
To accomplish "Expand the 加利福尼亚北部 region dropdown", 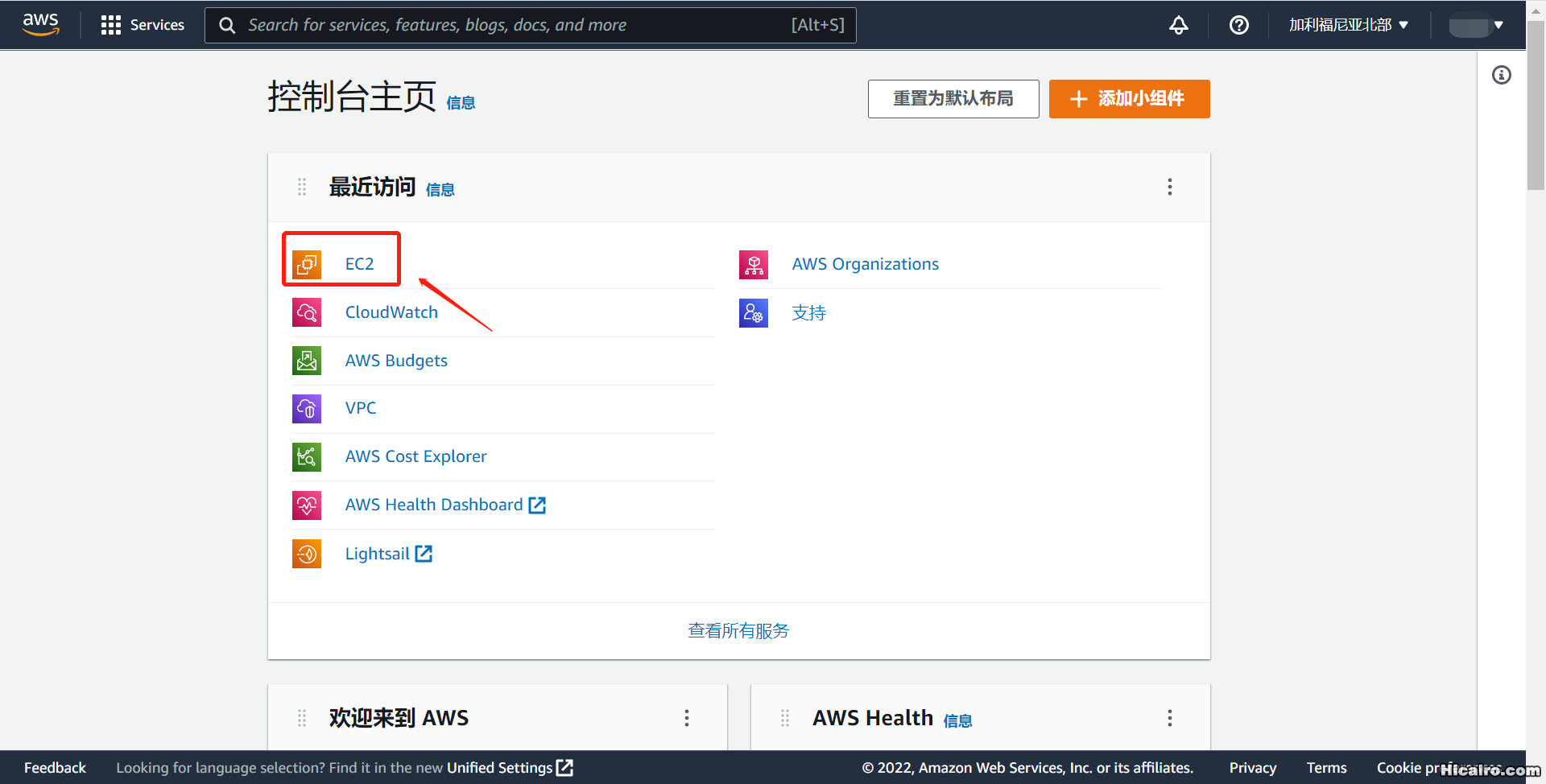I will point(1349,25).
